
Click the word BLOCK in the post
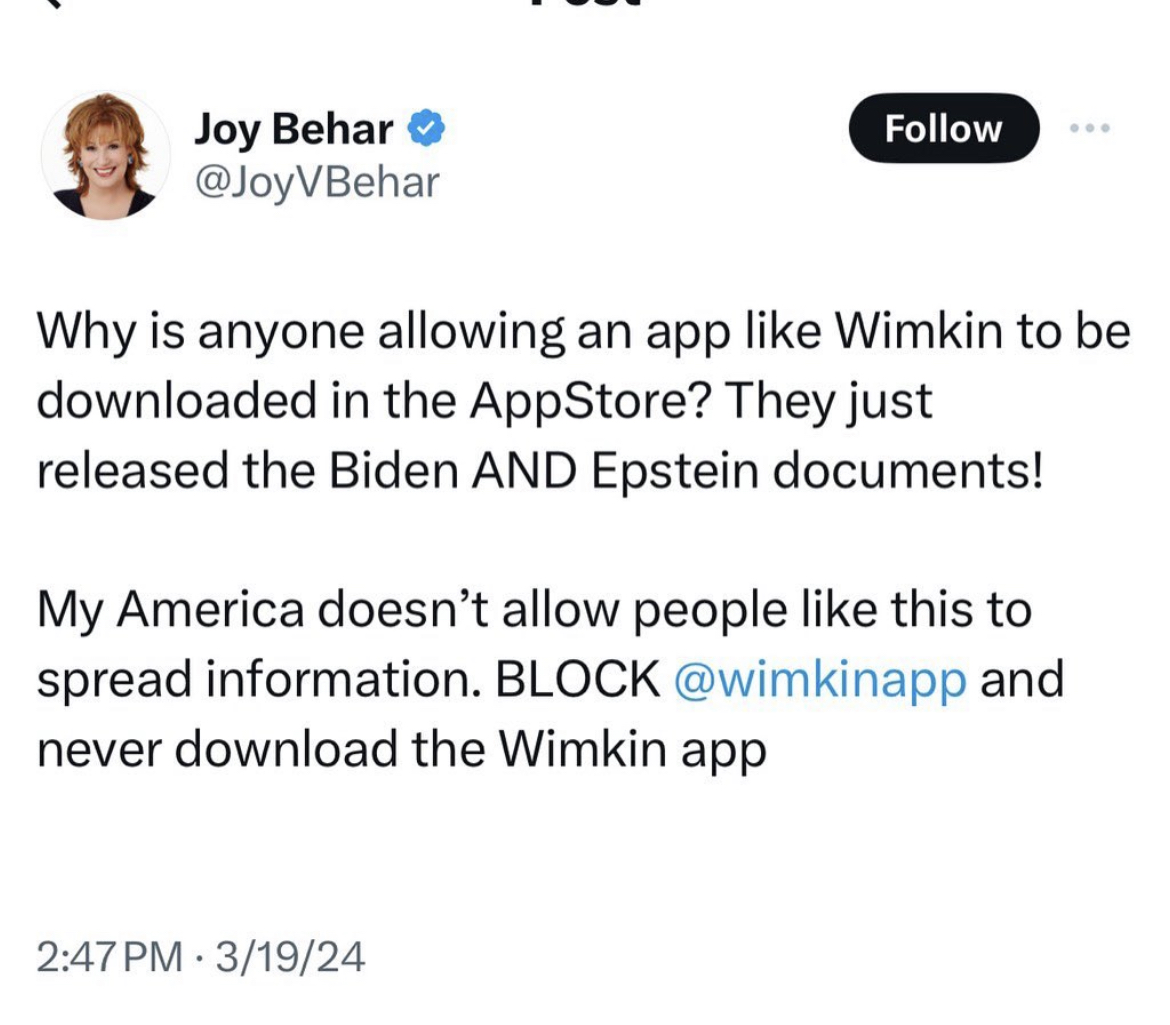point(579,681)
